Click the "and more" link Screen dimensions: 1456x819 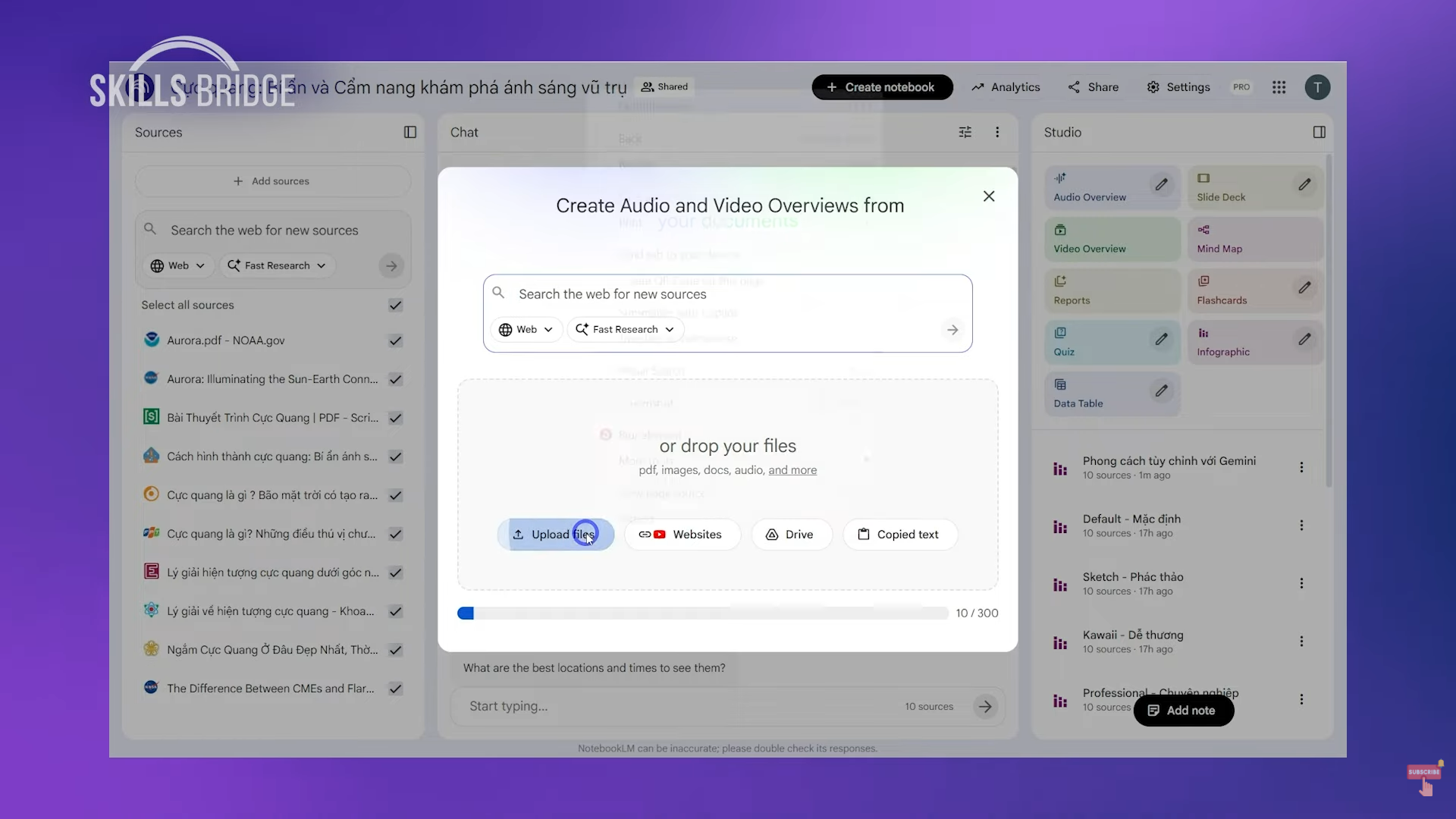coord(792,470)
